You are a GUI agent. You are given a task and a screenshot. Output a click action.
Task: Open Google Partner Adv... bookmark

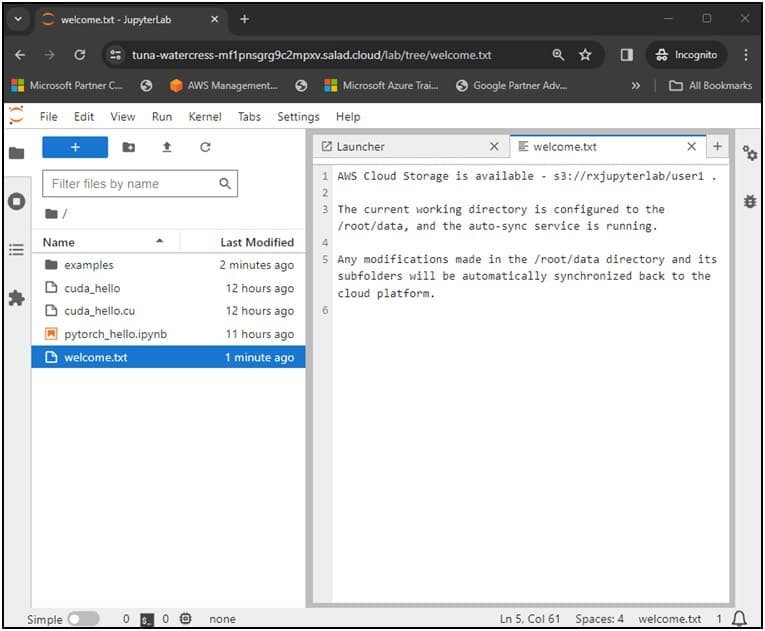point(511,85)
